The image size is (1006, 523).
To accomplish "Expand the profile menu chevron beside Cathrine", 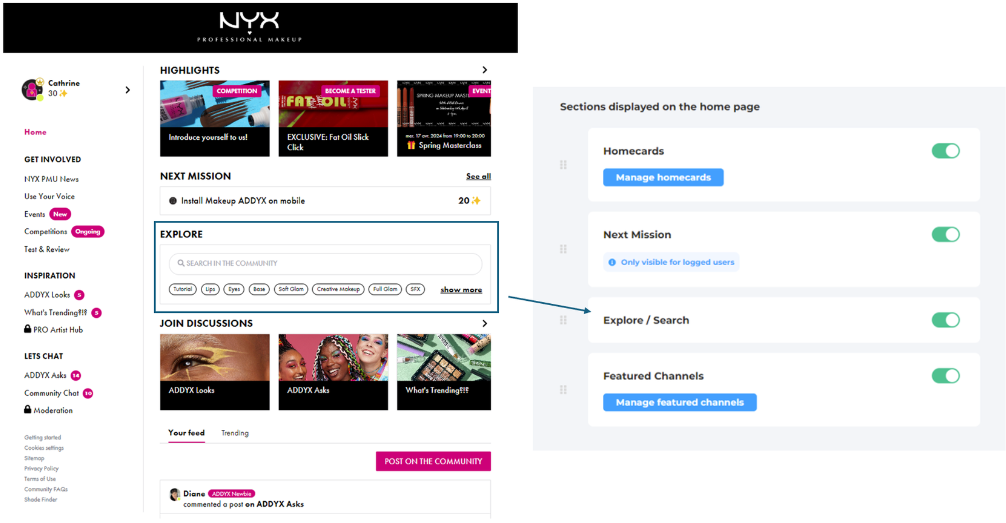I will [128, 90].
